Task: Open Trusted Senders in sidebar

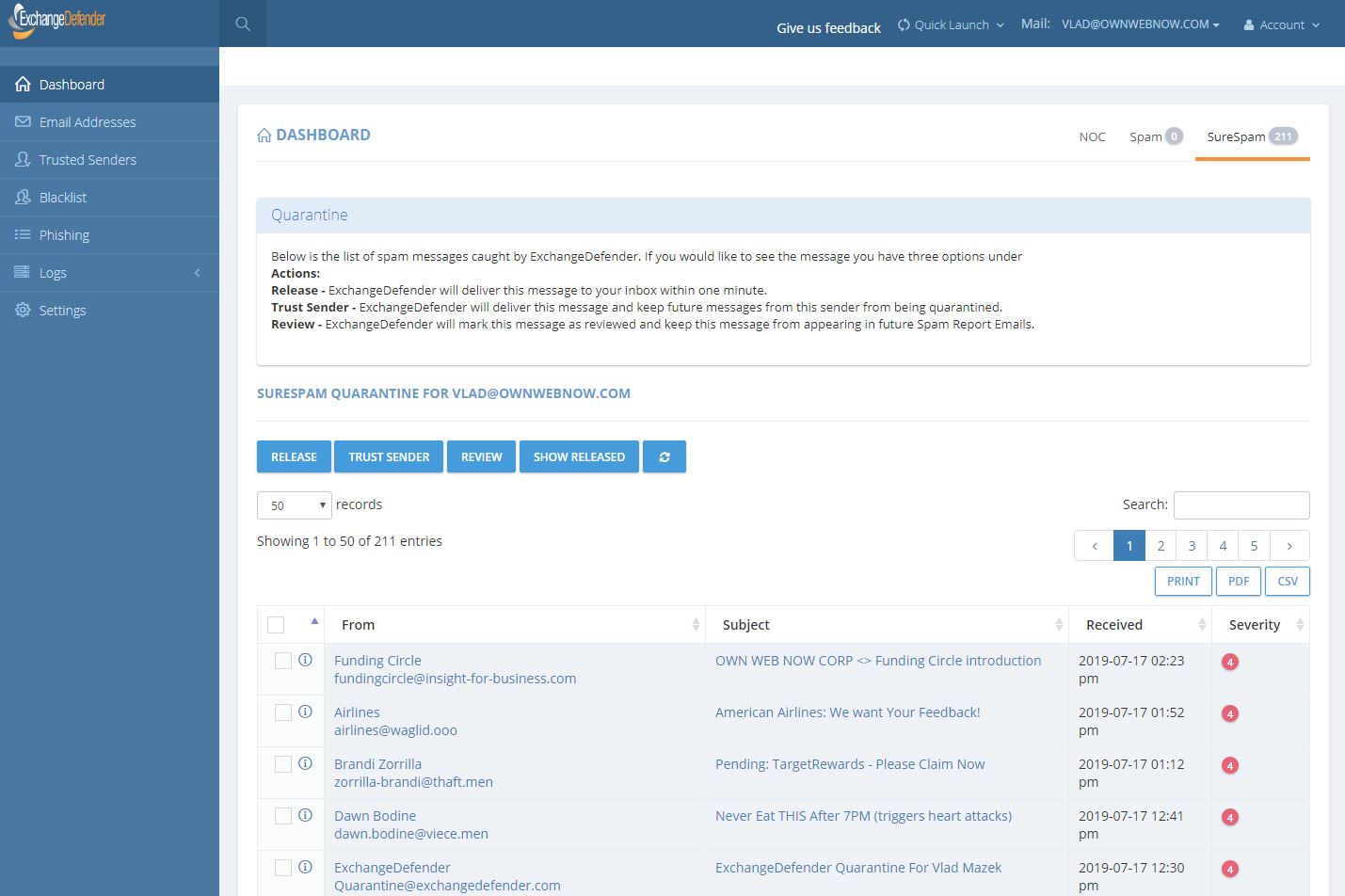Action: (109, 160)
